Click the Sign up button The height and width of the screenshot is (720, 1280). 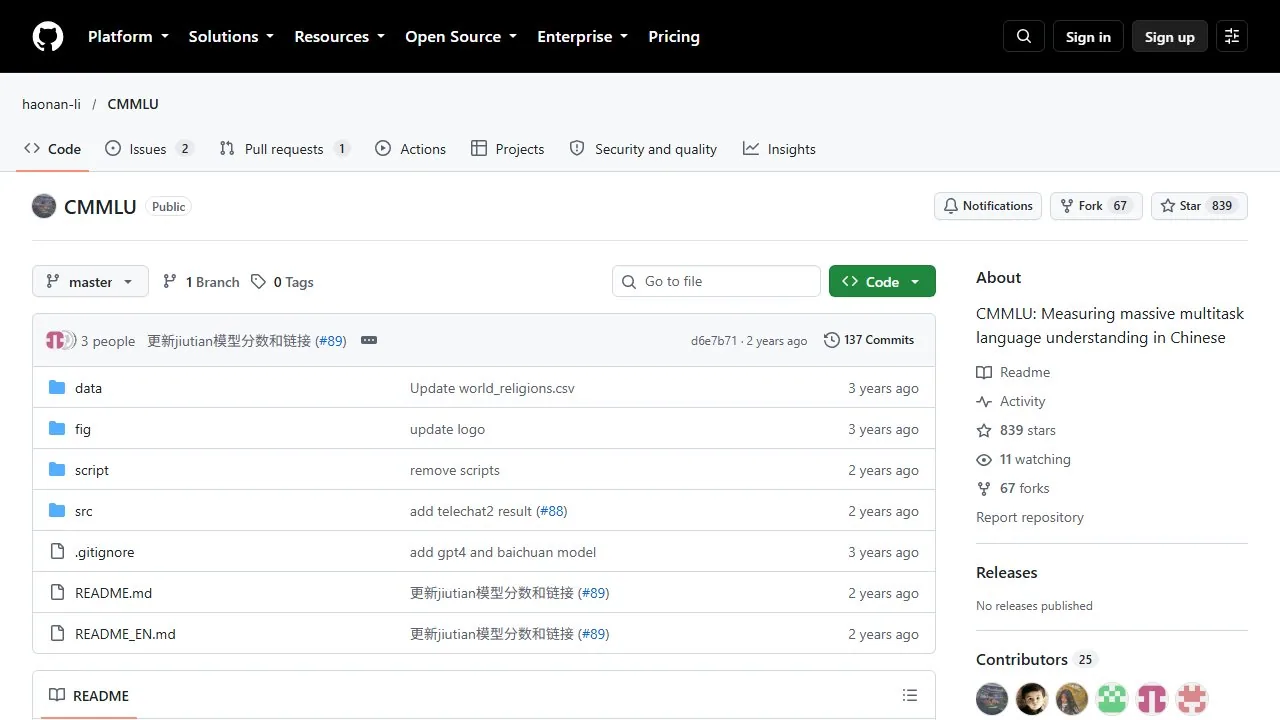pos(1170,37)
